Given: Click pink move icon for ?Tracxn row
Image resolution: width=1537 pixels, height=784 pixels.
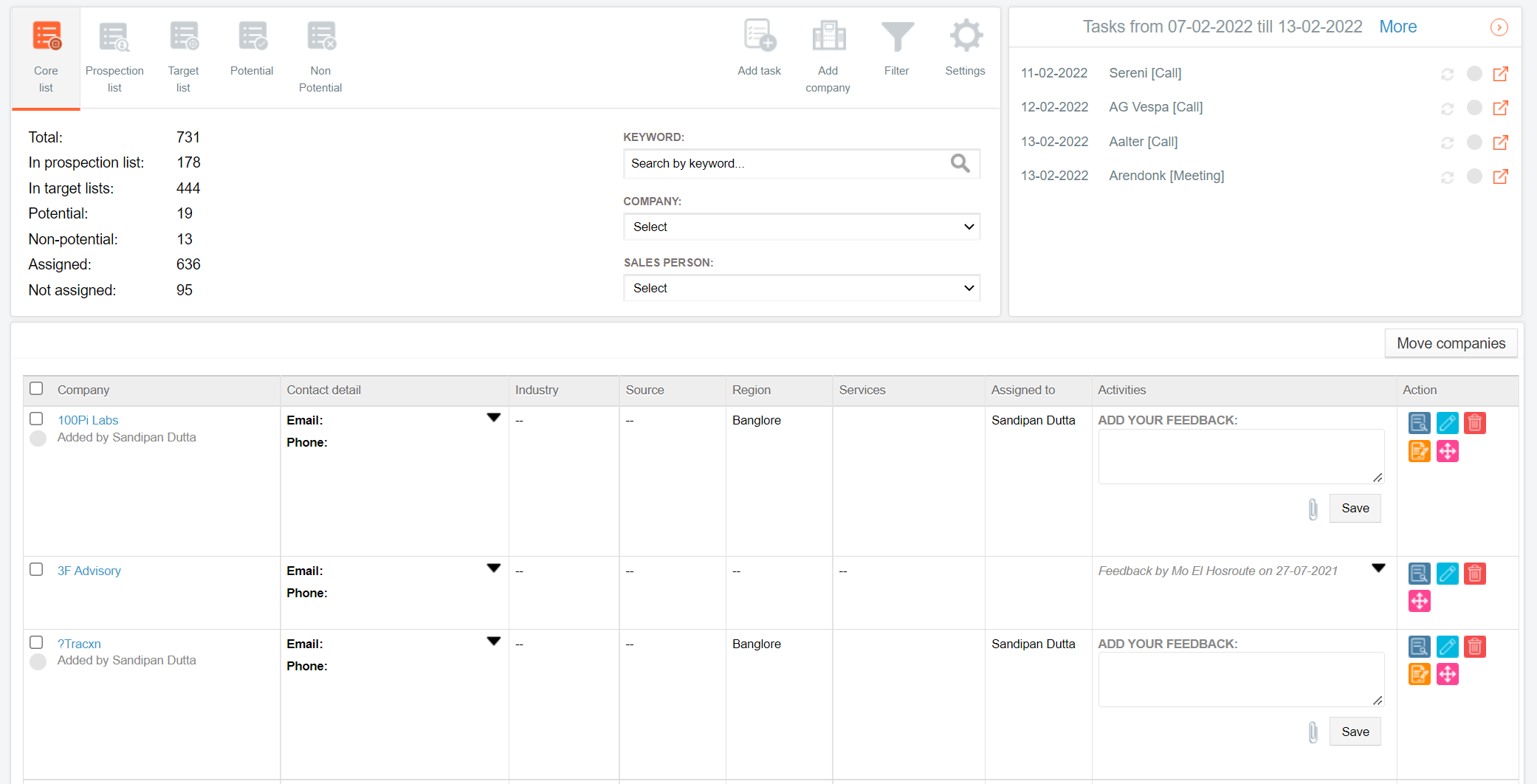Looking at the screenshot, I should [x=1447, y=675].
